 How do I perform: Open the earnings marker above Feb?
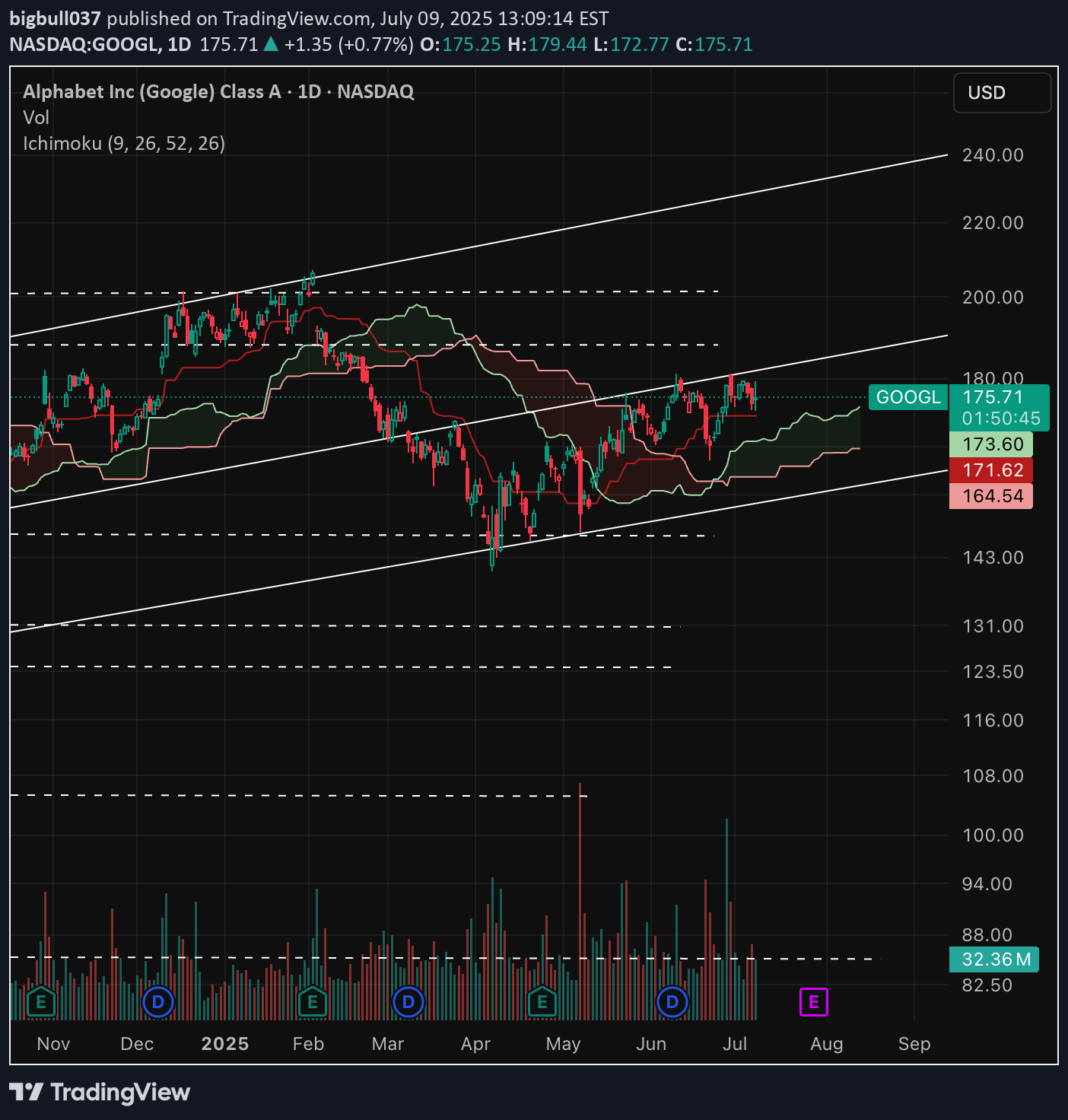coord(312,1002)
